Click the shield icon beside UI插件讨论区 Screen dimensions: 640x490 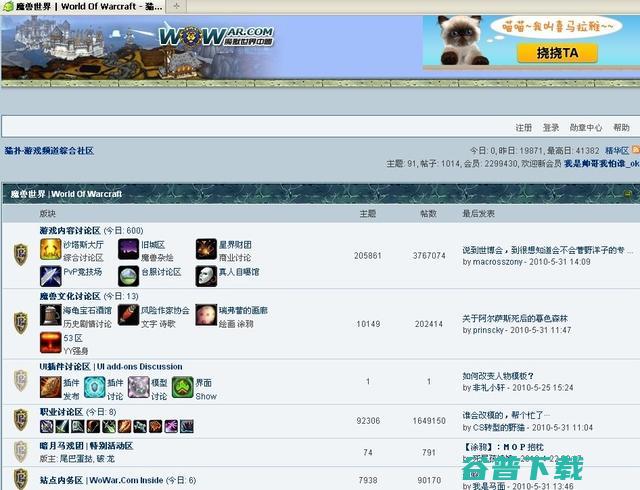(x=21, y=380)
